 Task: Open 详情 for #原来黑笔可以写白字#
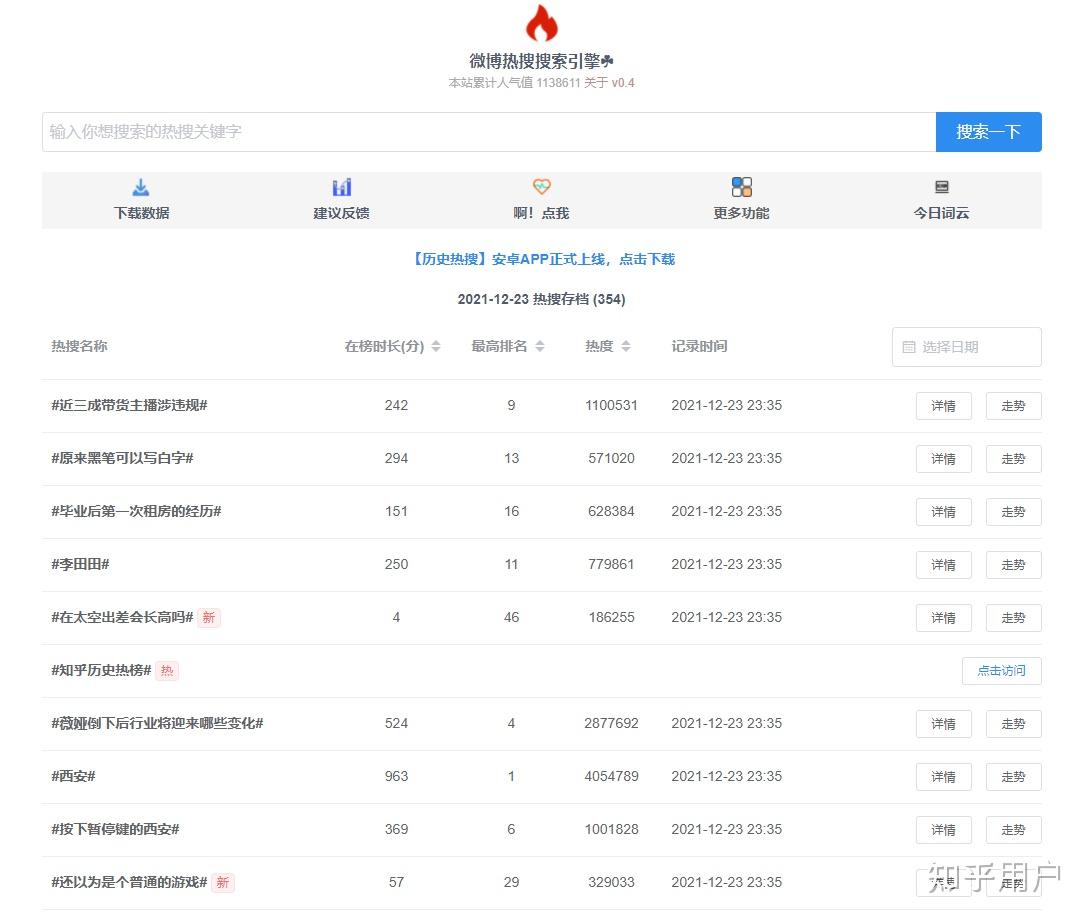pyautogui.click(x=944, y=459)
